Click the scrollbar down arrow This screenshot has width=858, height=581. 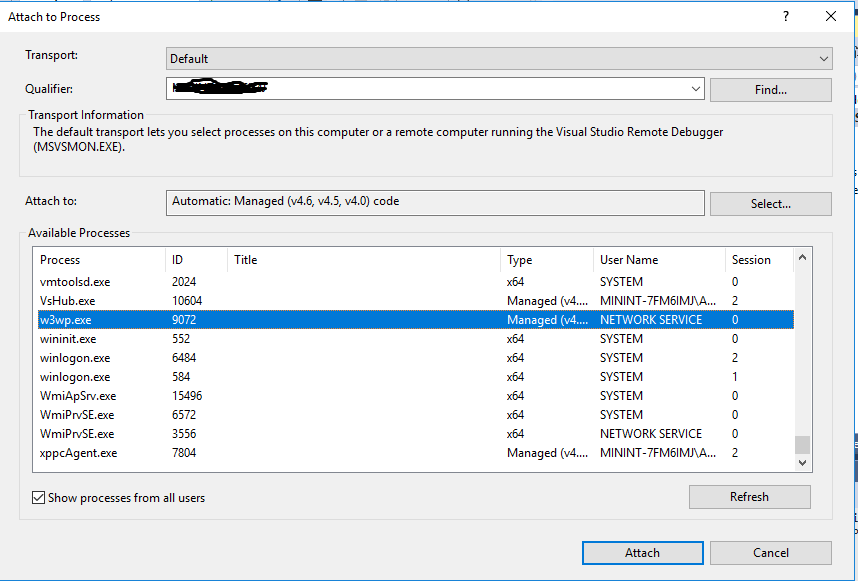pos(803,463)
